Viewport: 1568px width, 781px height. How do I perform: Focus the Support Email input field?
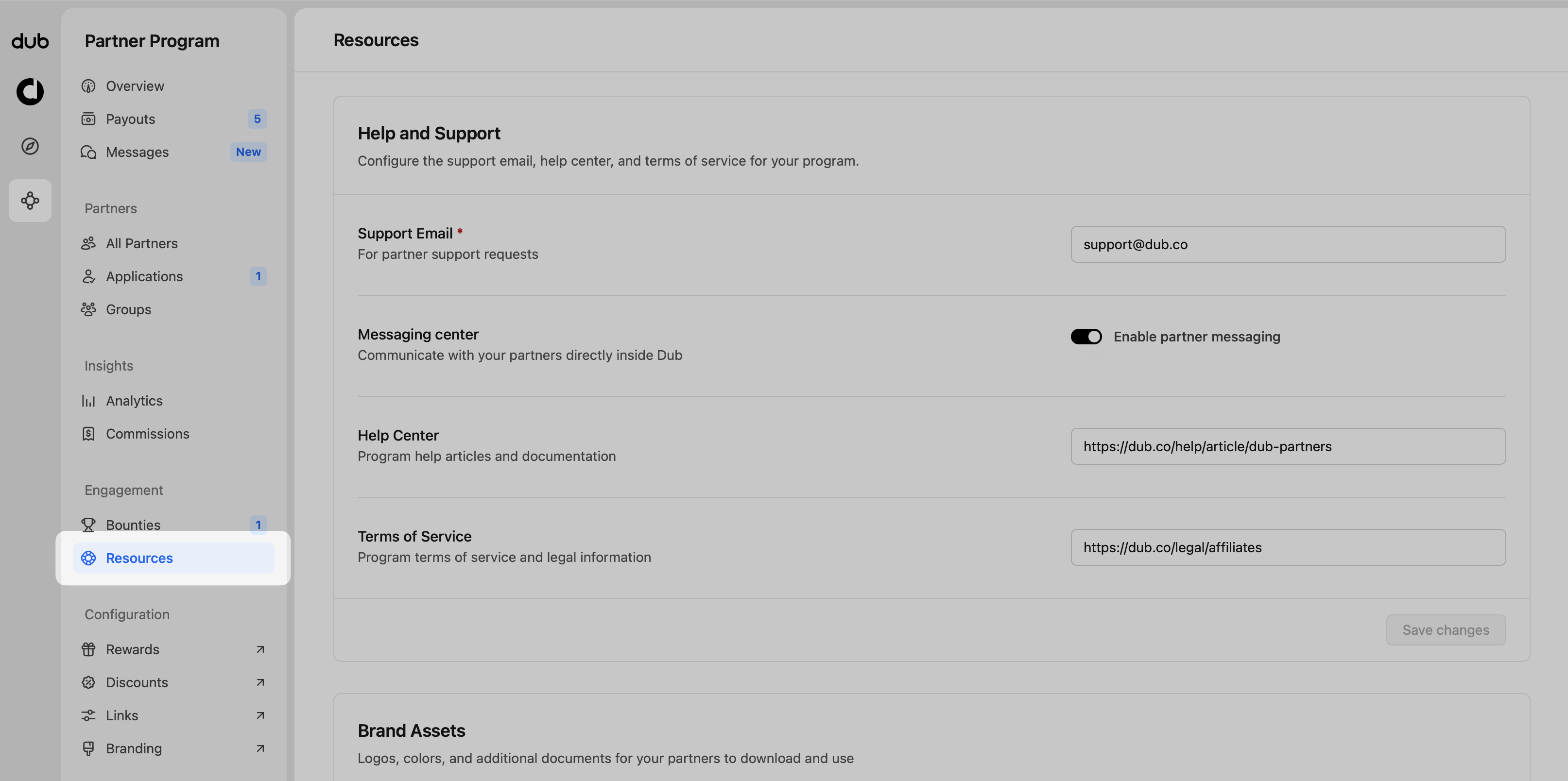(1288, 244)
